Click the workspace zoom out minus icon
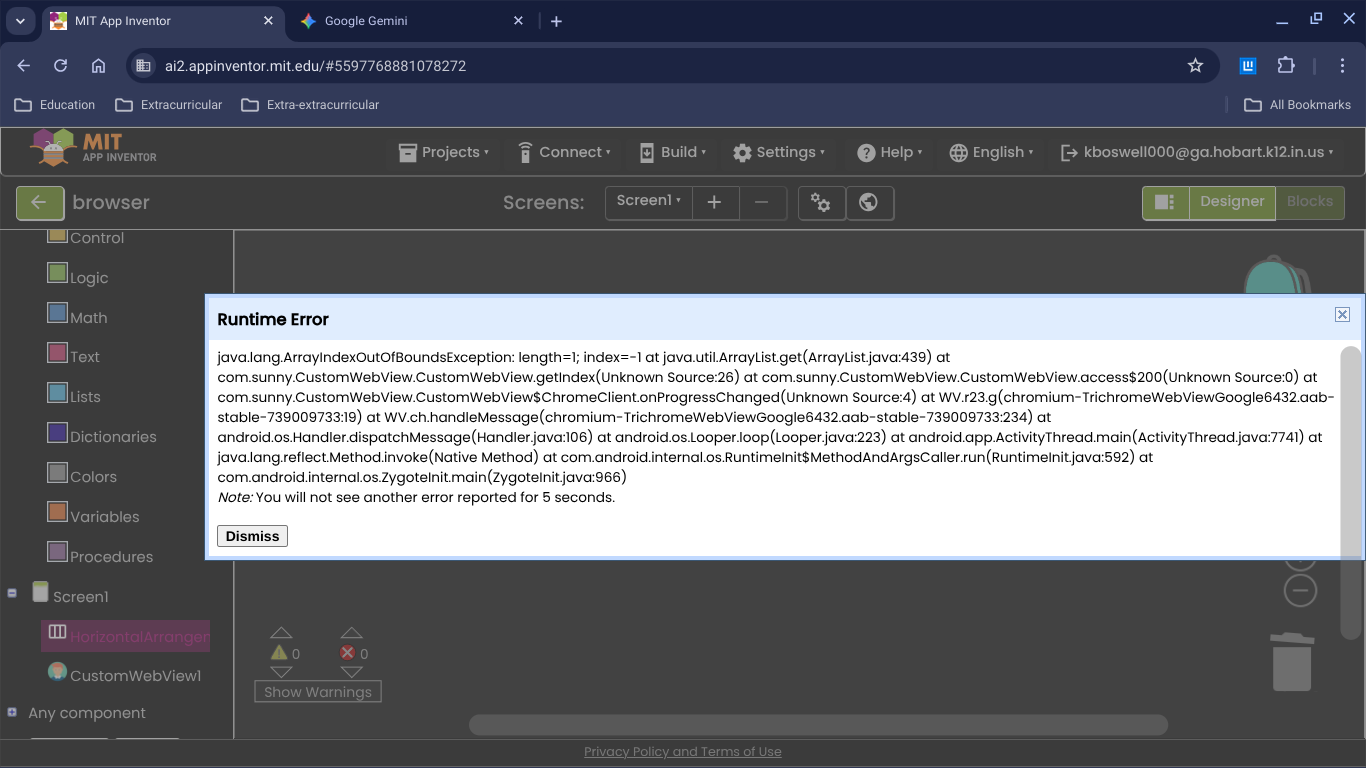The width and height of the screenshot is (1366, 768). tap(1299, 590)
